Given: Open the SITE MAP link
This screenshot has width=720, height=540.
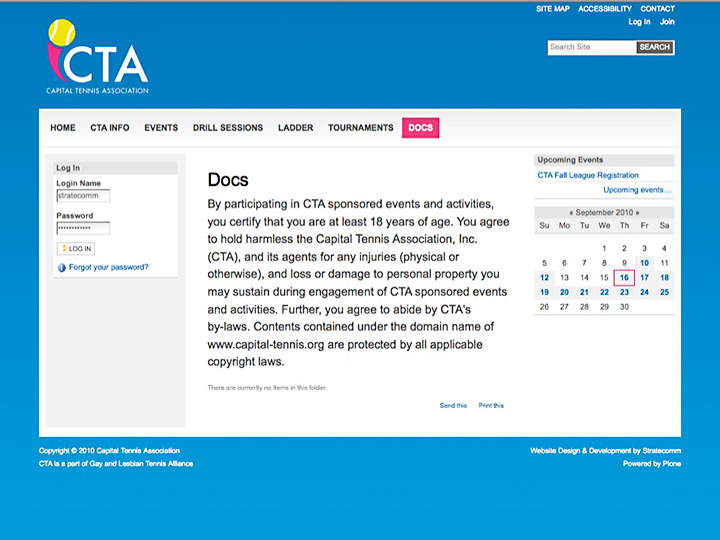Looking at the screenshot, I should 553,9.
